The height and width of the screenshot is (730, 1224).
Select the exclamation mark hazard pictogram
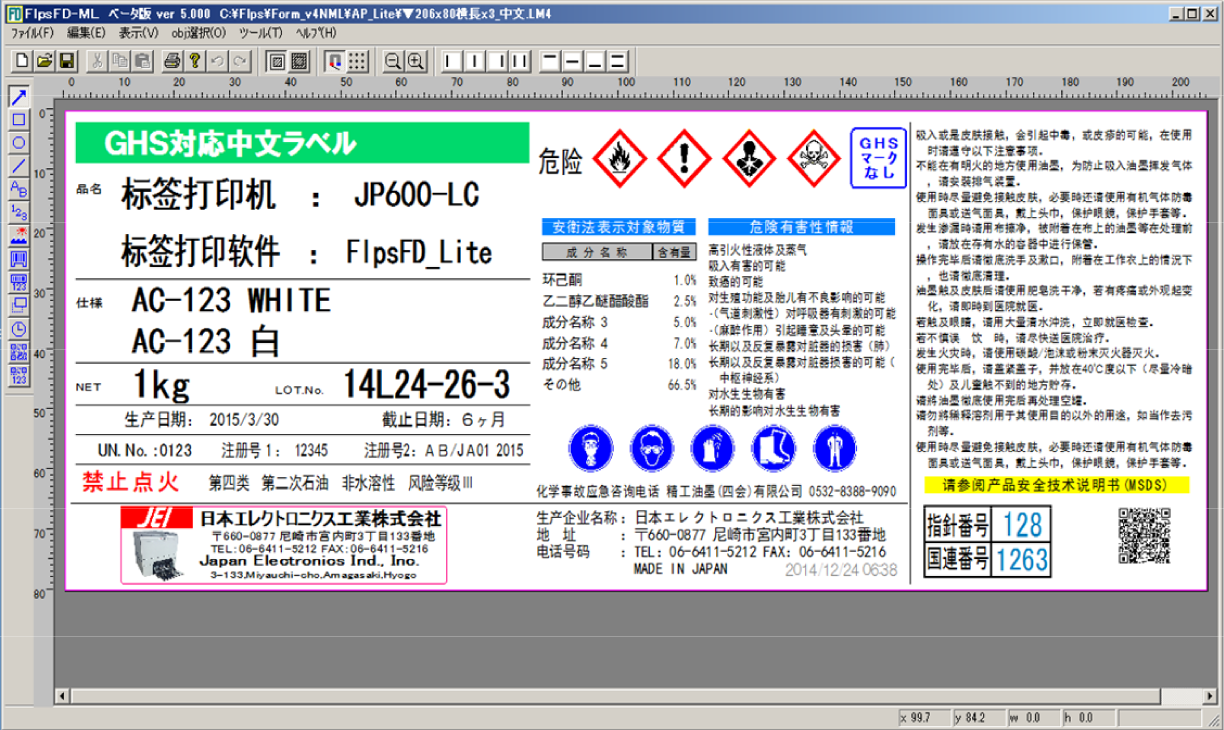click(682, 156)
